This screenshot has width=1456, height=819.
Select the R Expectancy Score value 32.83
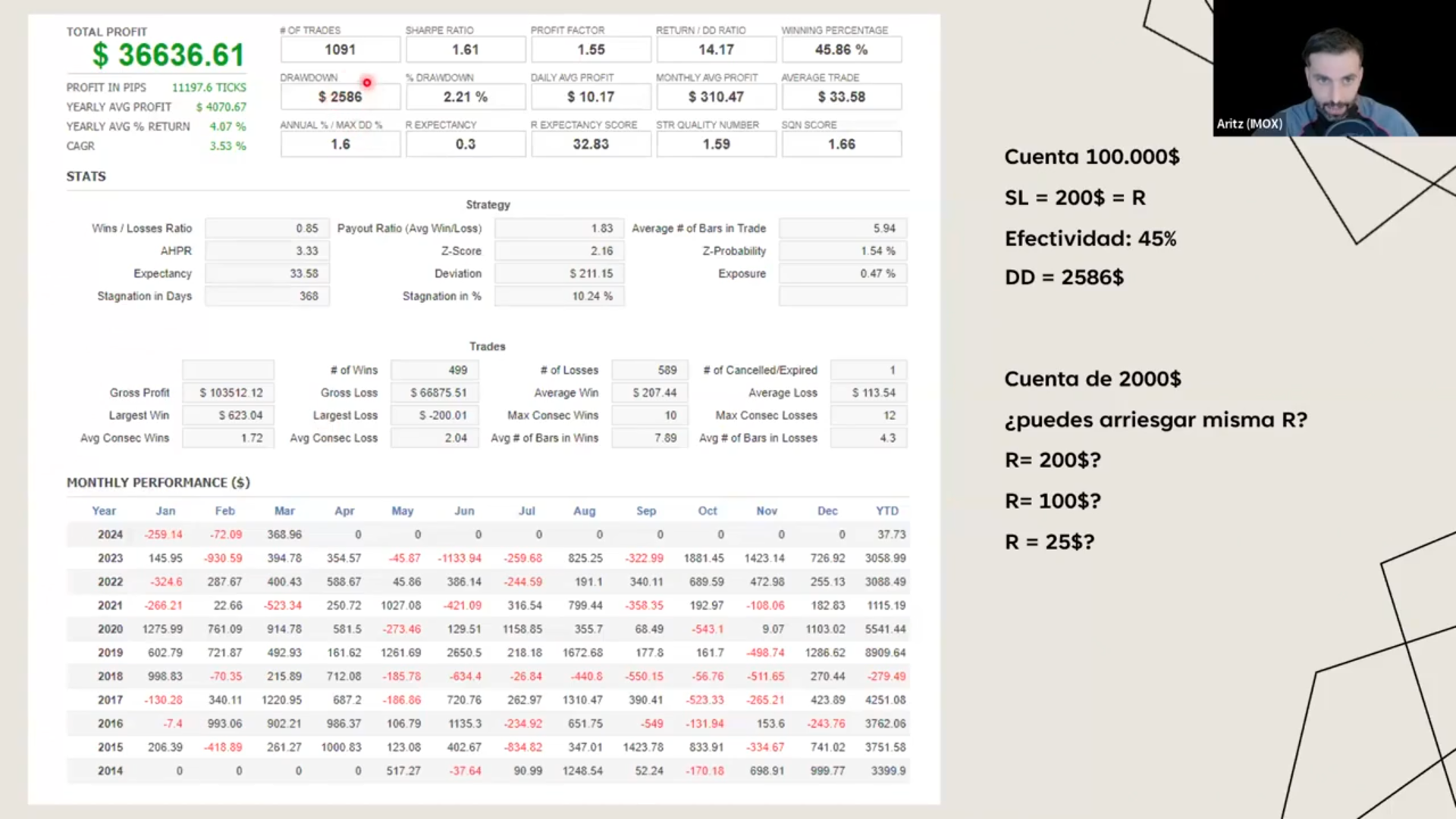591,144
